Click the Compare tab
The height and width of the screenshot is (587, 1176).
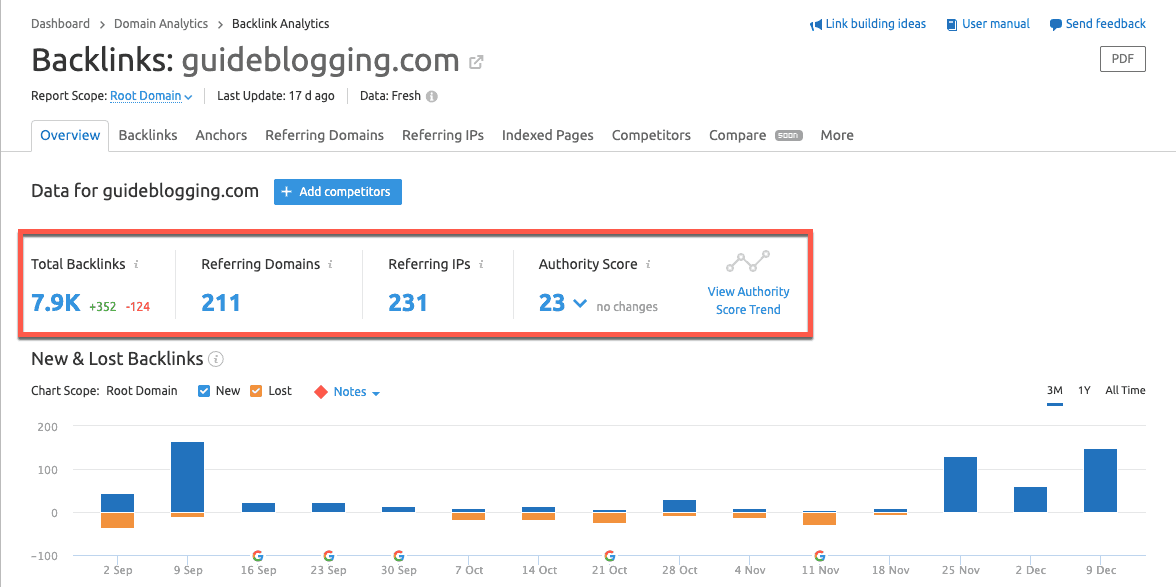[x=737, y=136]
